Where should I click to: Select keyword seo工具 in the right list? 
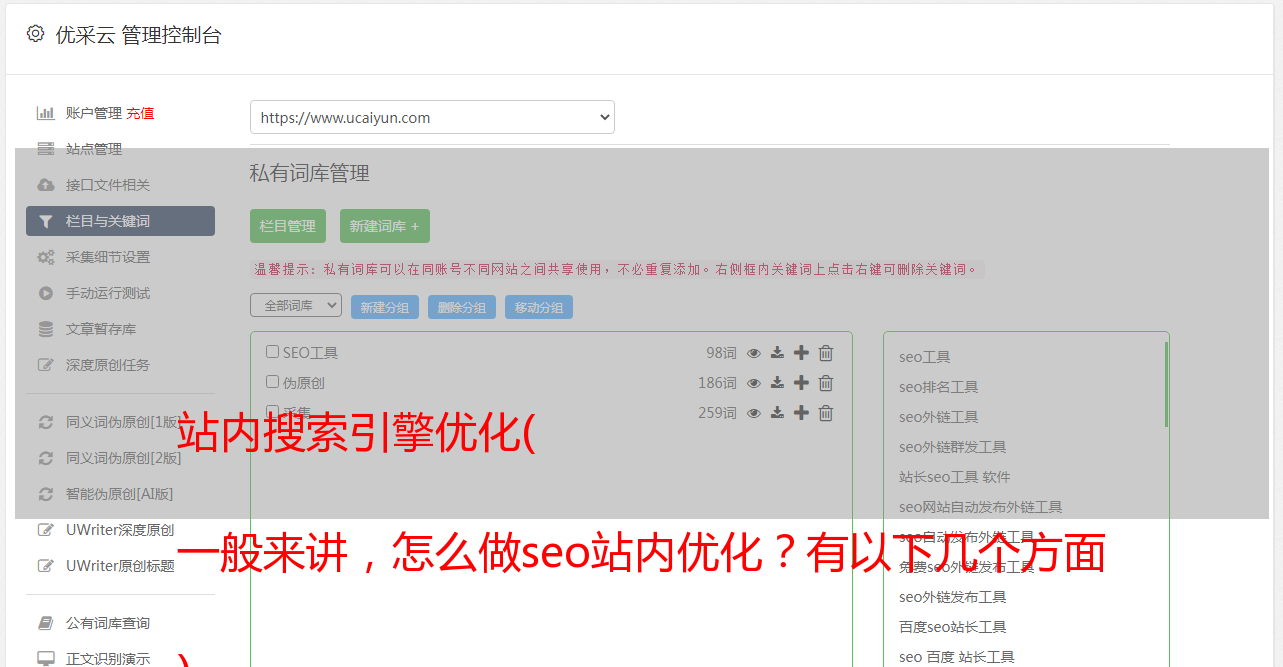pyautogui.click(x=925, y=357)
